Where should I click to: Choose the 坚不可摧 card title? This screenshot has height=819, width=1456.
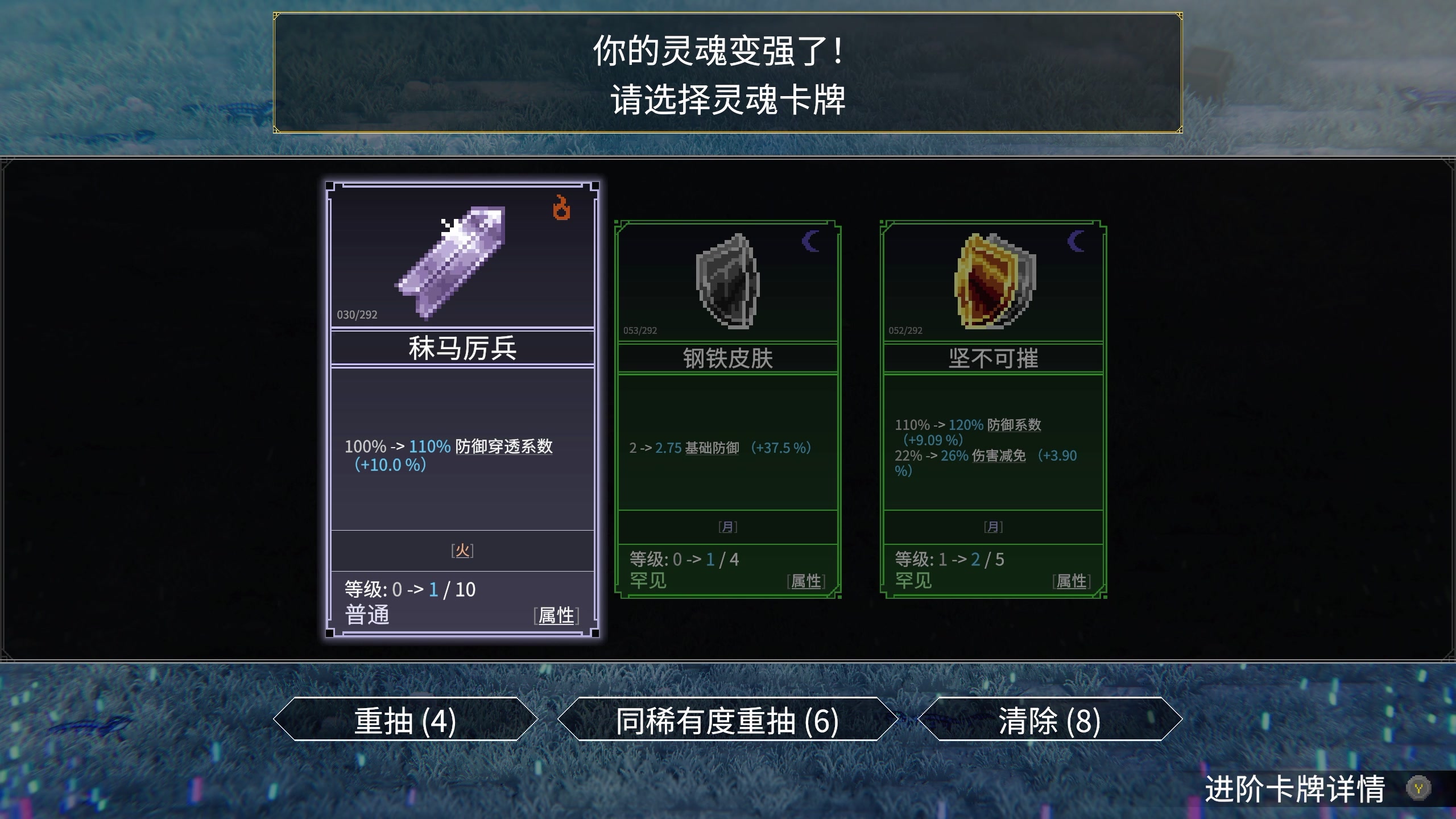tap(994, 358)
